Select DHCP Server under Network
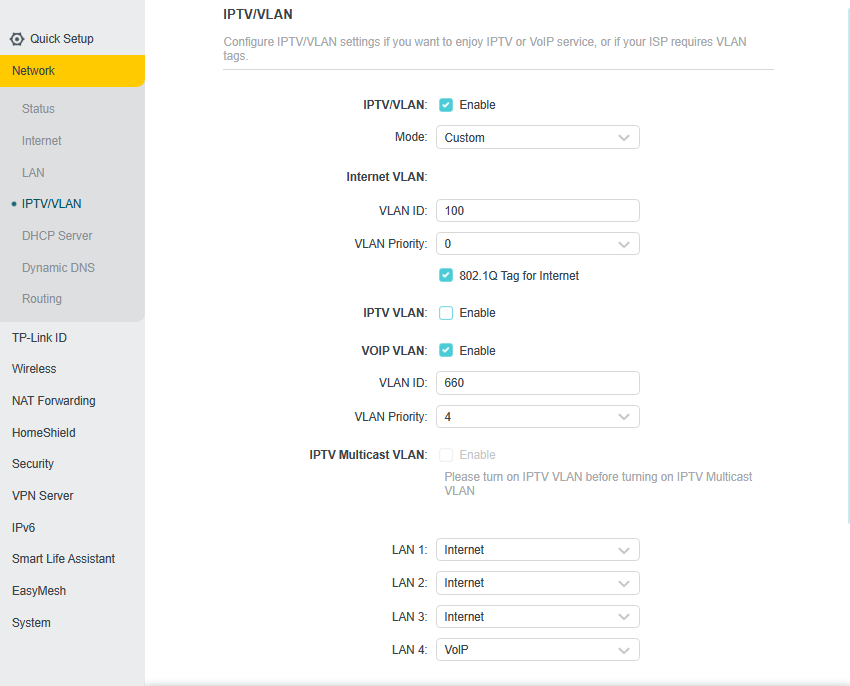 (x=57, y=236)
